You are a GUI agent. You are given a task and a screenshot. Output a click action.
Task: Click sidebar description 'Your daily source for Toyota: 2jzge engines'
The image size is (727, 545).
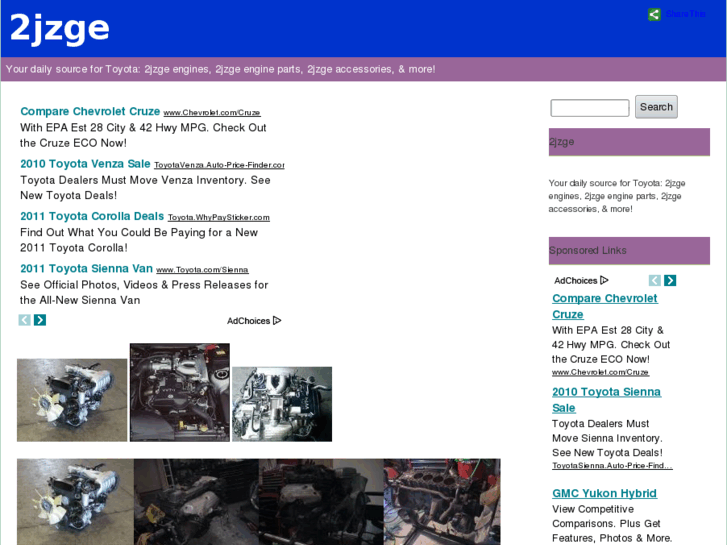(617, 196)
